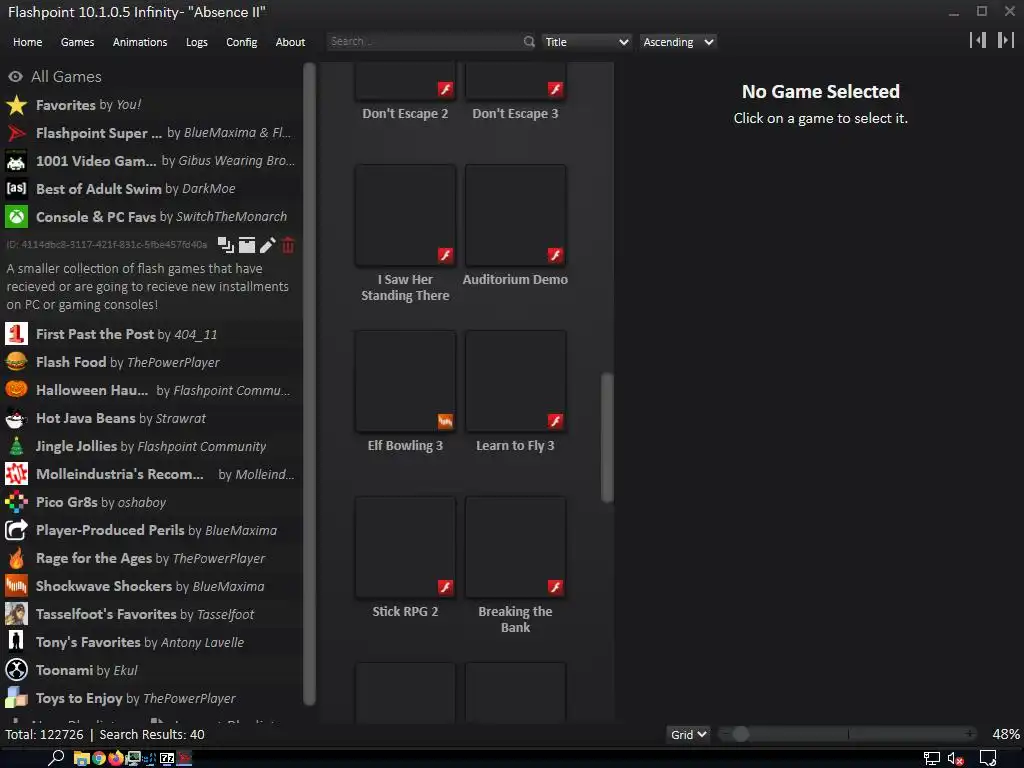Open the Grid layout dropdown
This screenshot has height=768, width=1024.
688,734
